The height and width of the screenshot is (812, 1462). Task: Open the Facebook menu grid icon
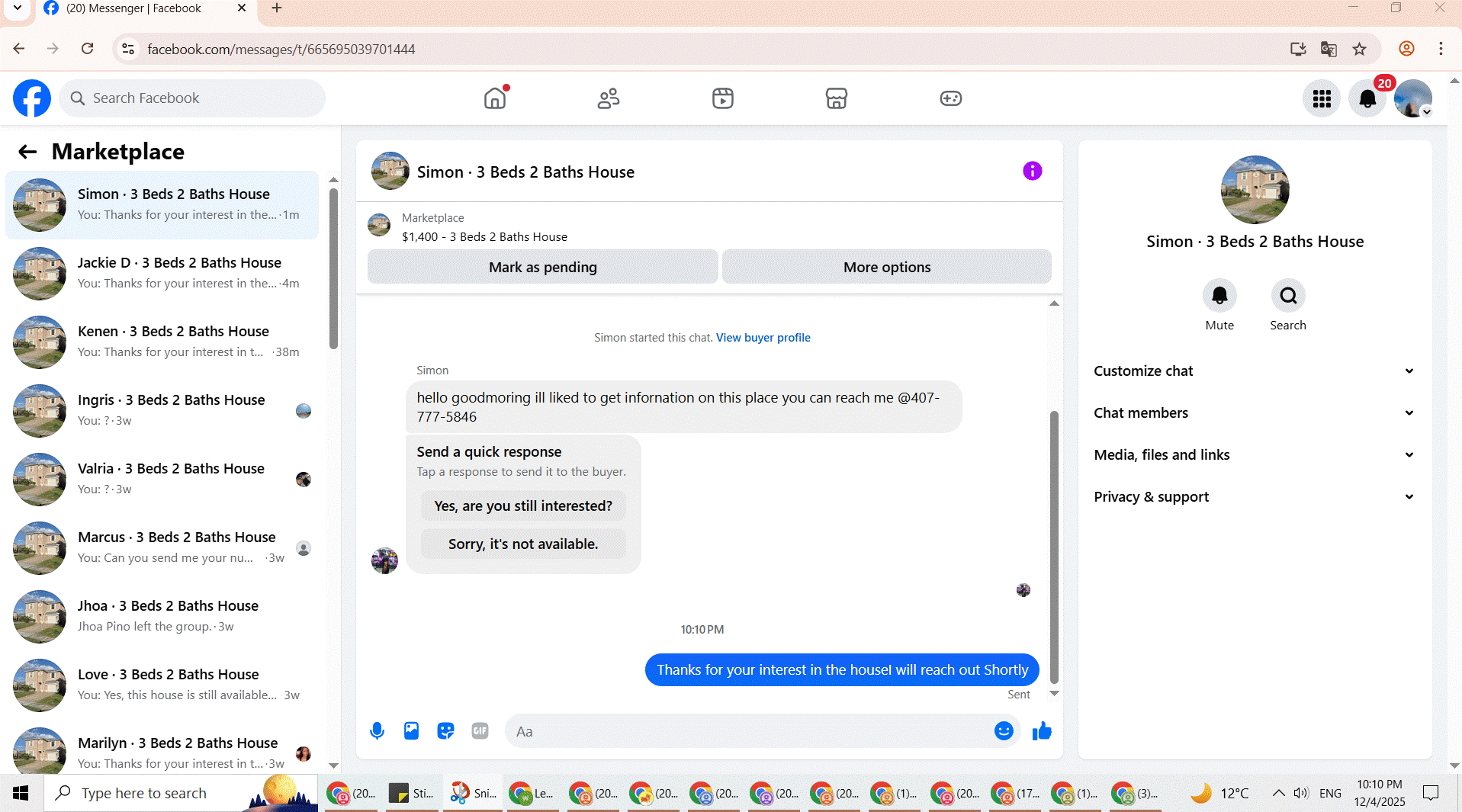tap(1322, 98)
